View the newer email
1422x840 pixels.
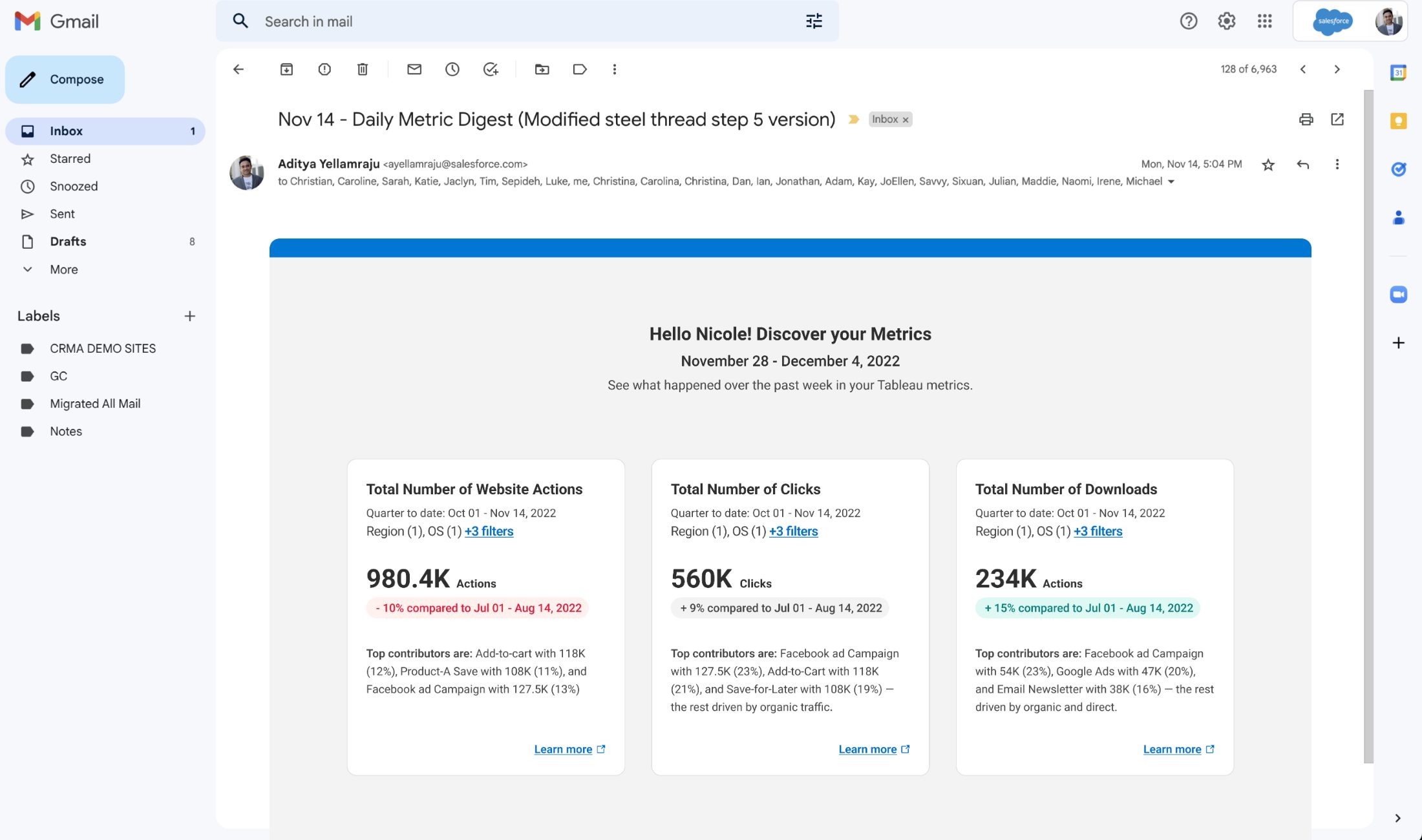coord(1303,69)
